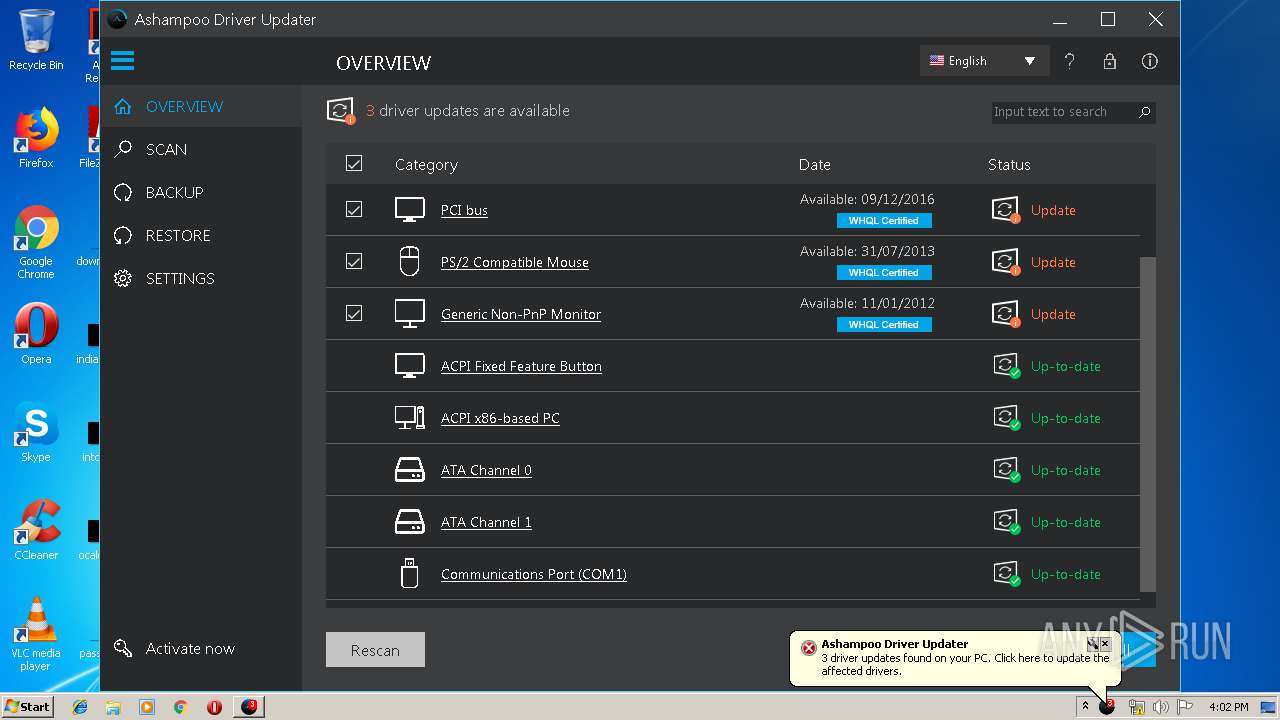Uncheck the PS/2 Compatible Mouse checkbox
The image size is (1280, 720).
point(354,261)
